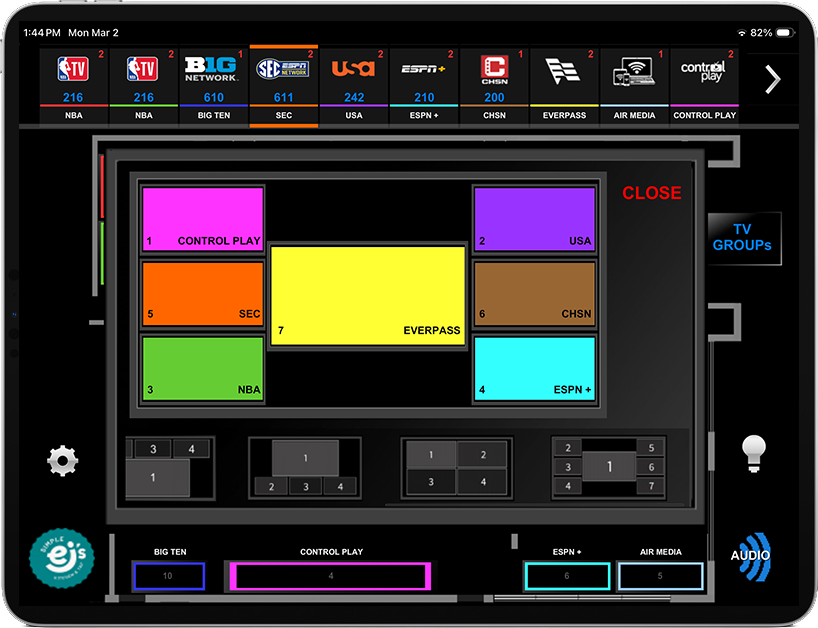818x628 pixels.
Task: Select the first NBA TV channel 216 source
Action: pyautogui.click(x=74, y=86)
